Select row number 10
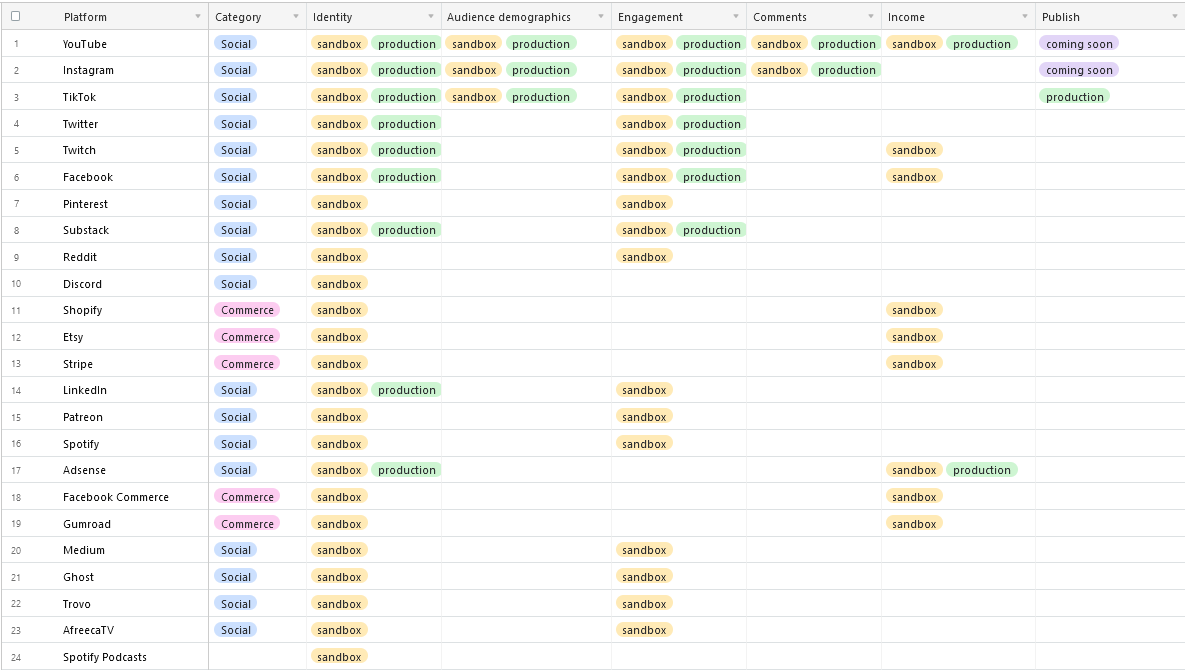 tap(16, 284)
